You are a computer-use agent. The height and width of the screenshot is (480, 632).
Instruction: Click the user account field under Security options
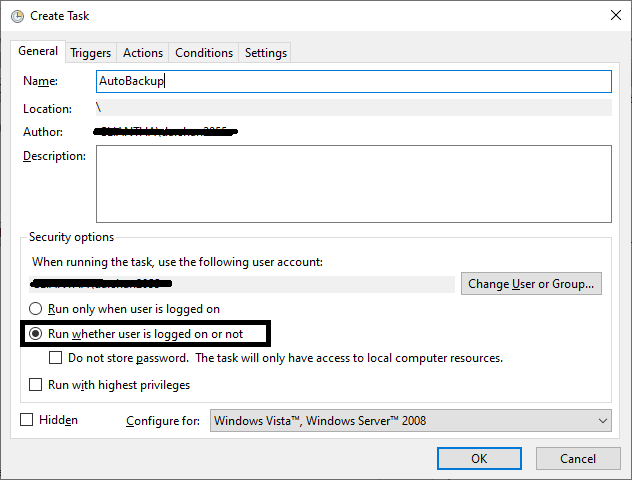tap(240, 284)
